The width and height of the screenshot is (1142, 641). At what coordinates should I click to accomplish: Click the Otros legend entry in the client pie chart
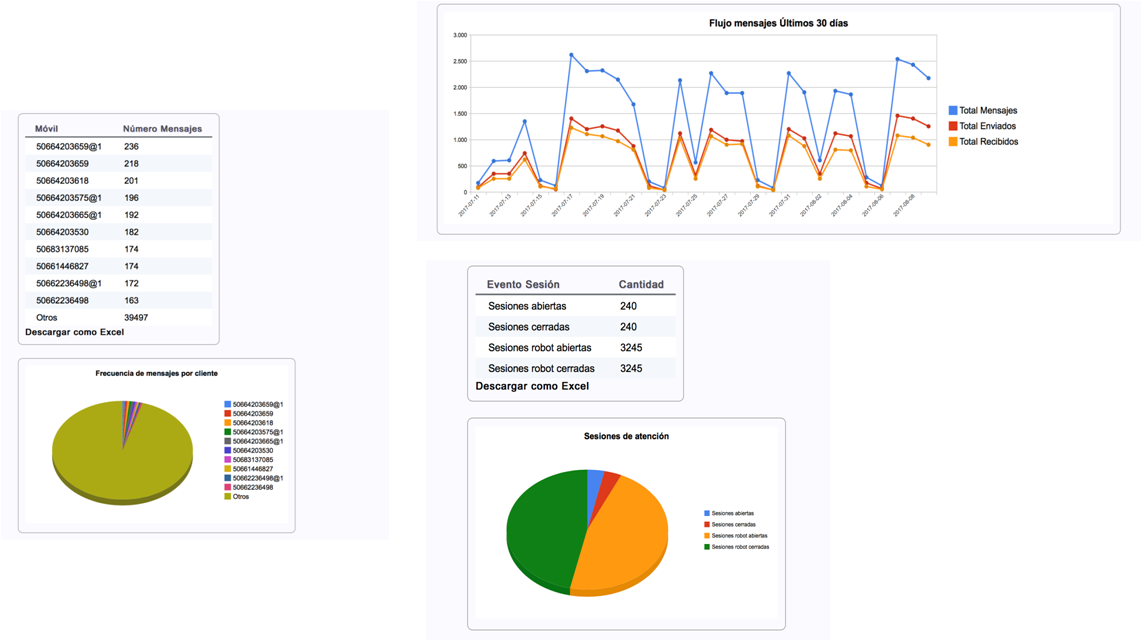point(240,496)
